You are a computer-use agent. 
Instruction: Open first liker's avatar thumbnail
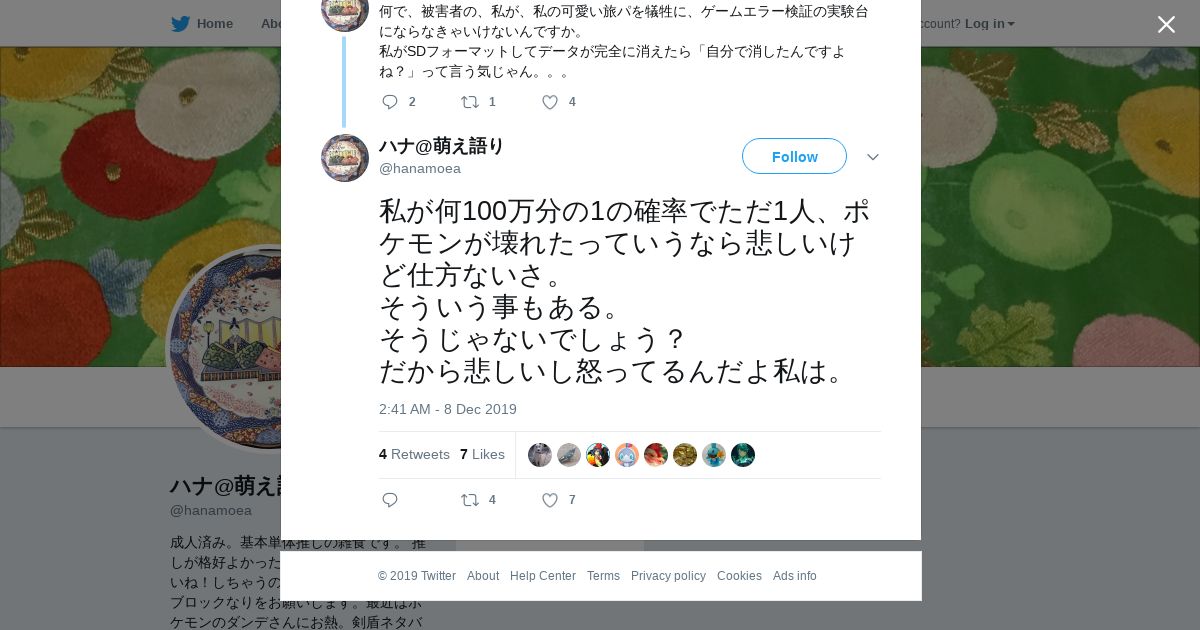coord(540,455)
